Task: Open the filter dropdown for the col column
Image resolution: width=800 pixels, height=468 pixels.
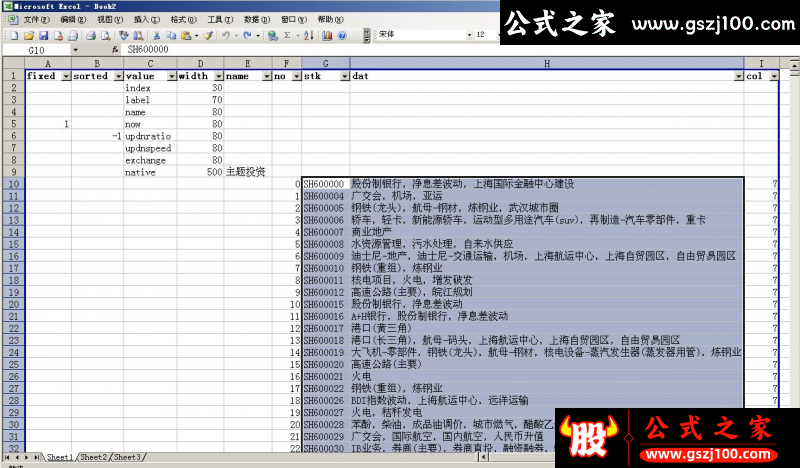Action: 774,76
